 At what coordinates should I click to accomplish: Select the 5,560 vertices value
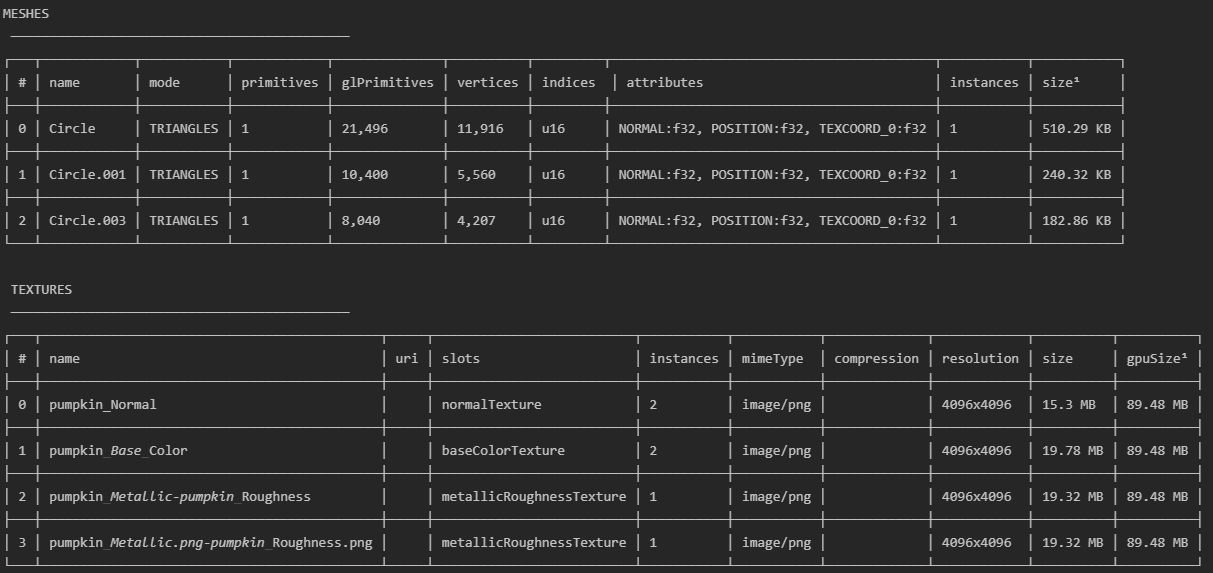coord(476,175)
